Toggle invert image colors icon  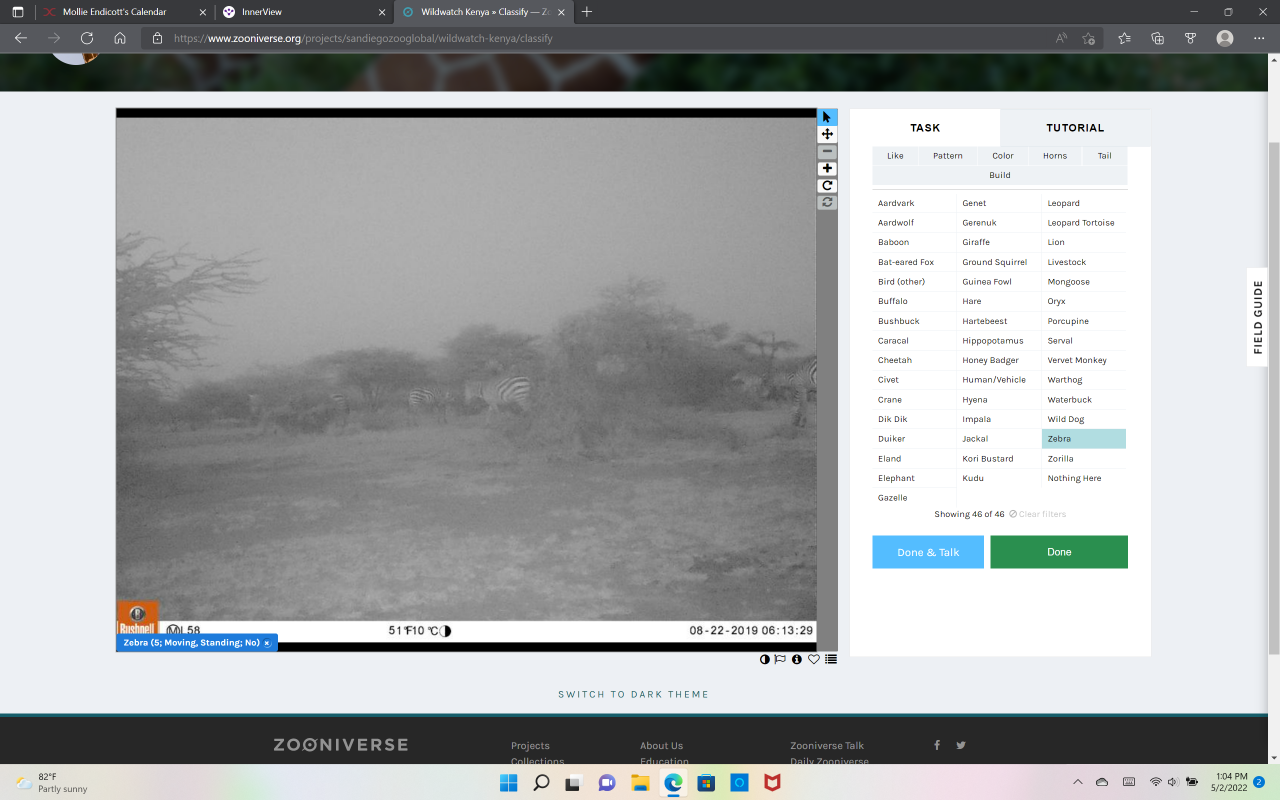(765, 659)
